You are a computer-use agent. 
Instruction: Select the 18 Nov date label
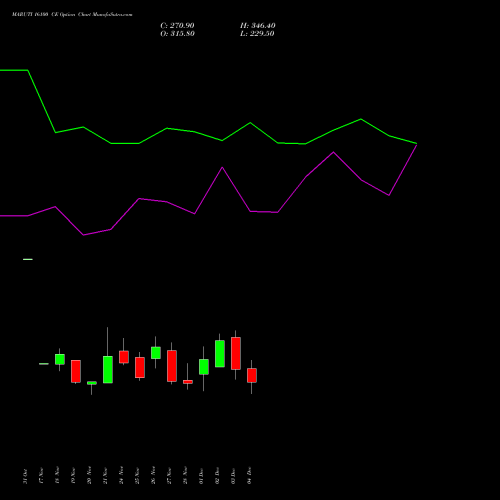pos(57,476)
